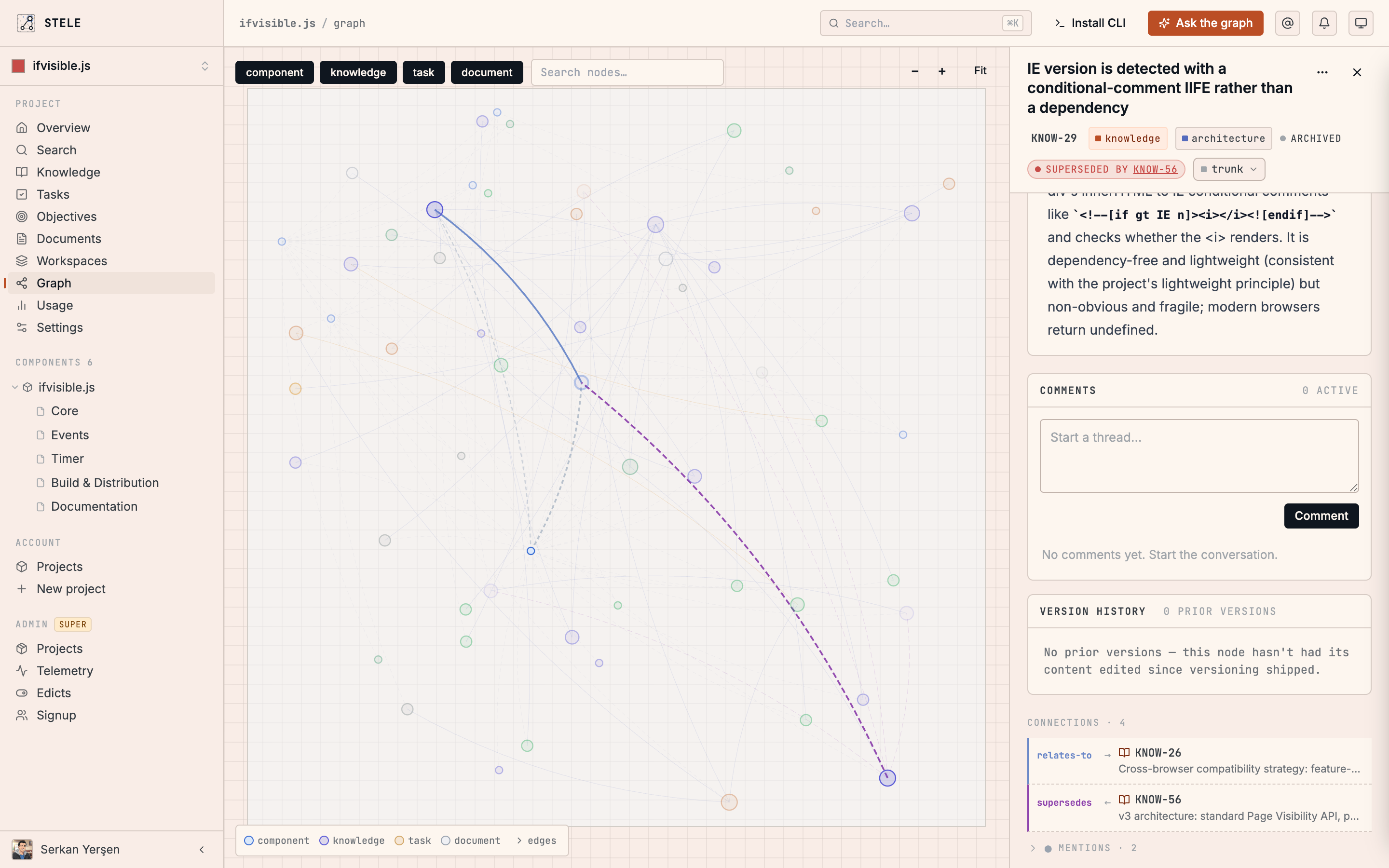This screenshot has width=1389, height=868.
Task: Click the knowledge legend swatch
Action: click(324, 841)
